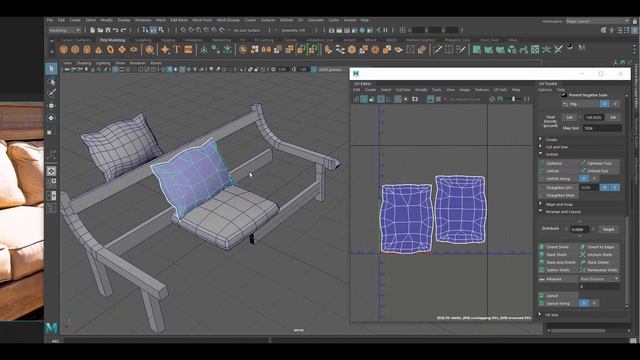Select the Rotate tool in Tool Box

[x=51, y=118]
